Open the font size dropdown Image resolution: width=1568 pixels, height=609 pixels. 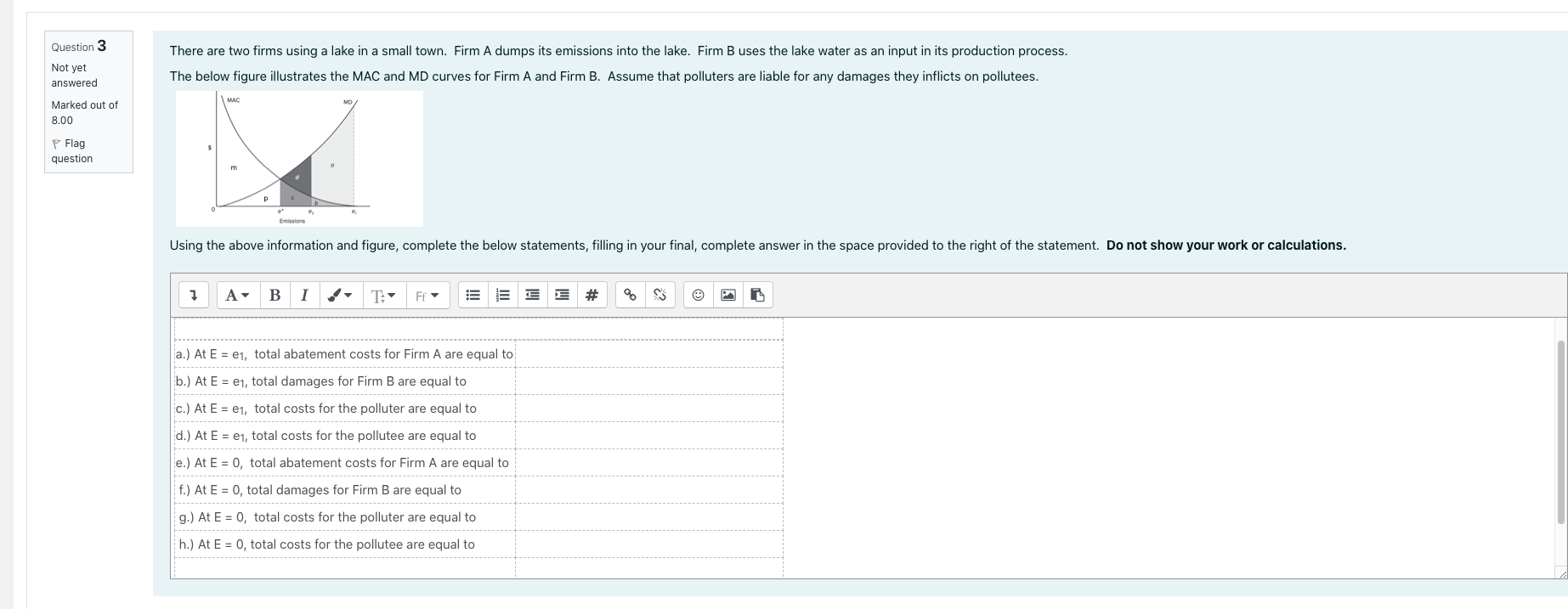pyautogui.click(x=384, y=295)
